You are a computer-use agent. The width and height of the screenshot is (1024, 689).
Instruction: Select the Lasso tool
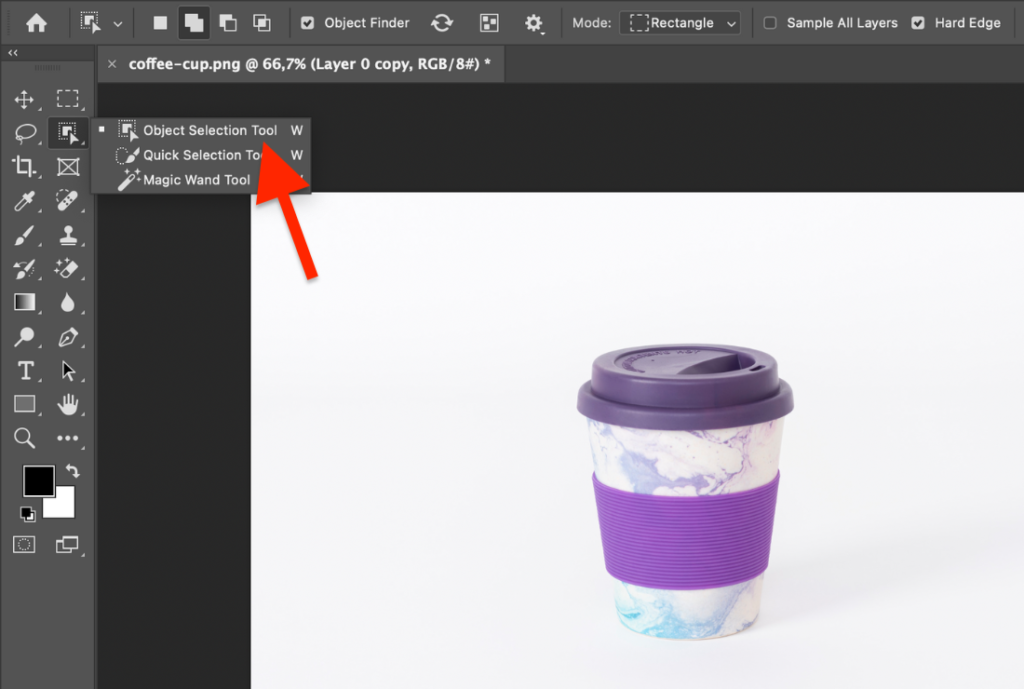24,132
